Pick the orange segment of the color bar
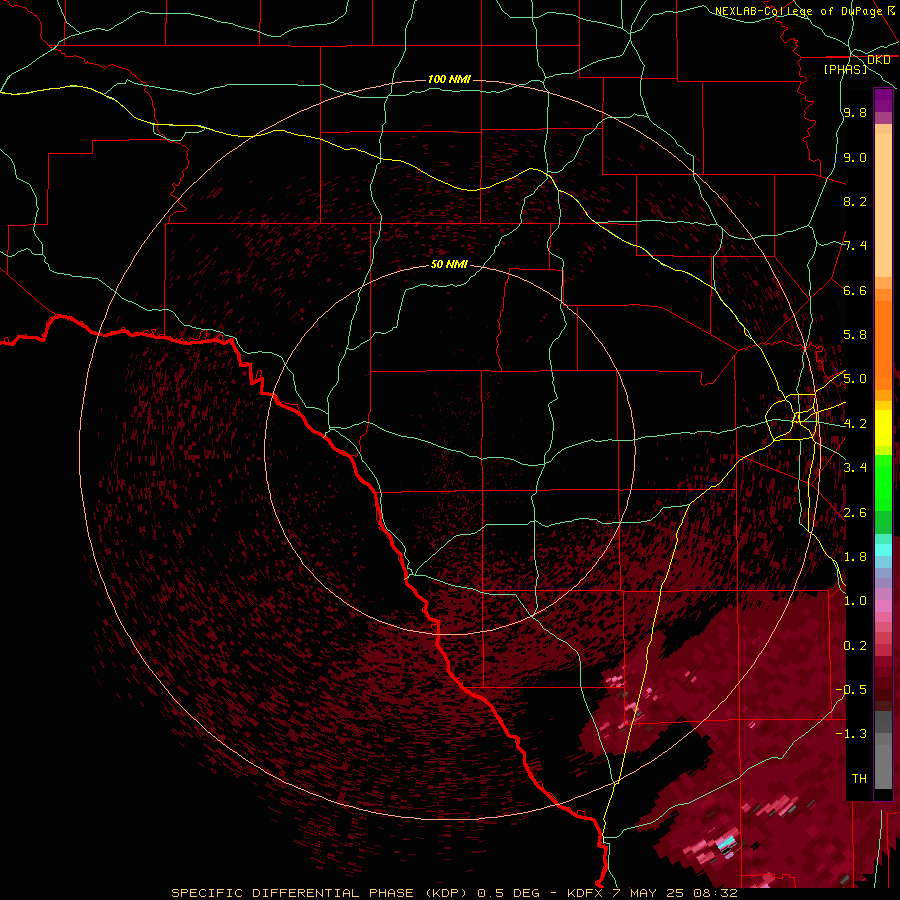Screen dimensions: 900x900 click(x=883, y=344)
